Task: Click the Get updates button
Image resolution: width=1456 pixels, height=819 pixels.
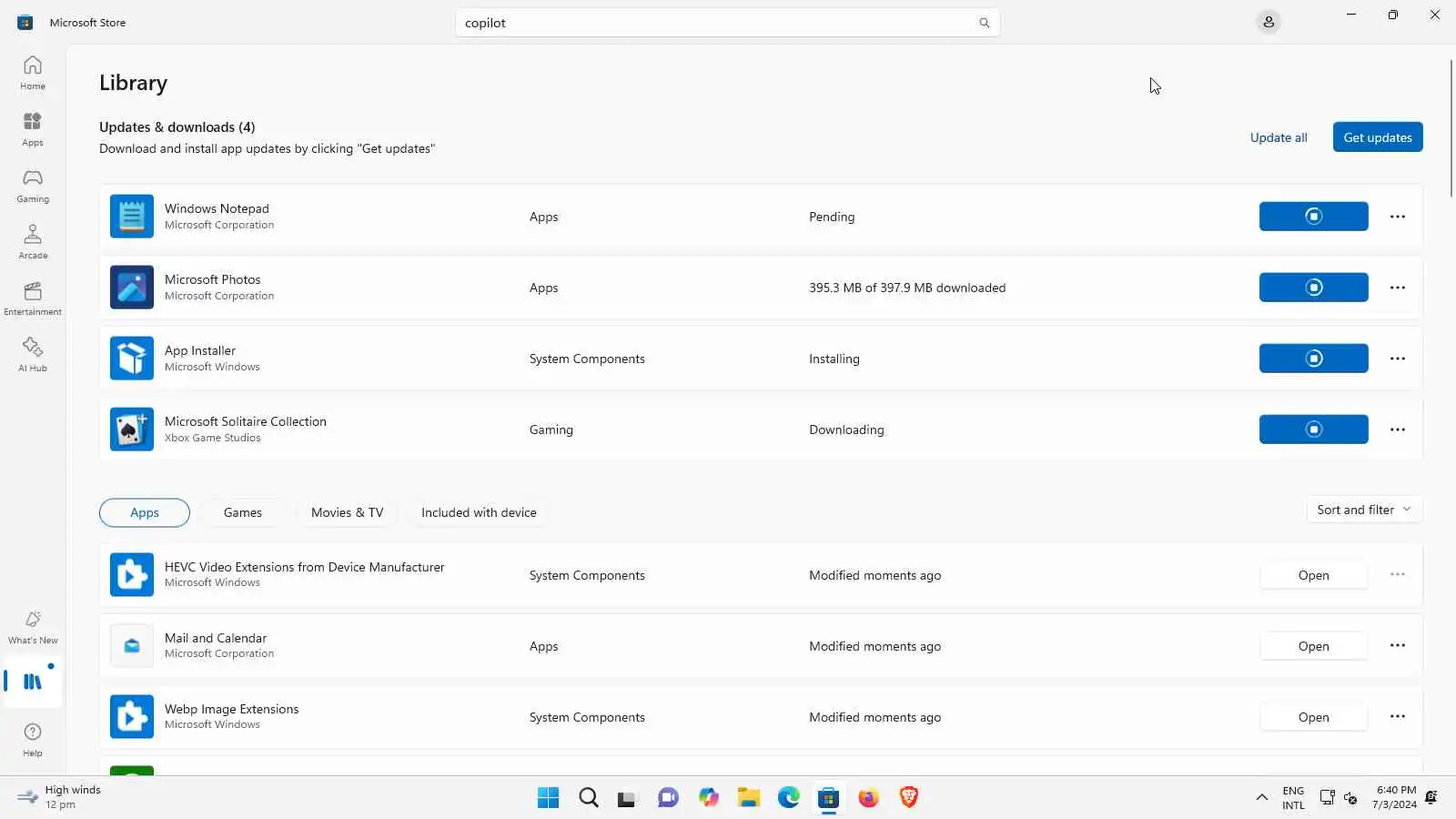Action: (1378, 137)
